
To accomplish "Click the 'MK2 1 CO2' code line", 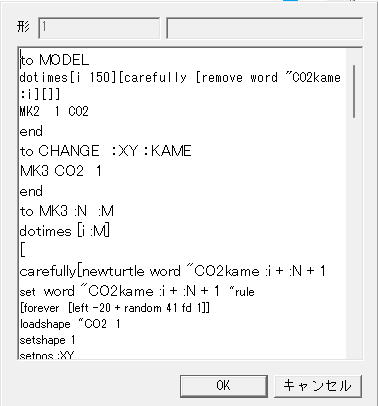I will point(54,111).
